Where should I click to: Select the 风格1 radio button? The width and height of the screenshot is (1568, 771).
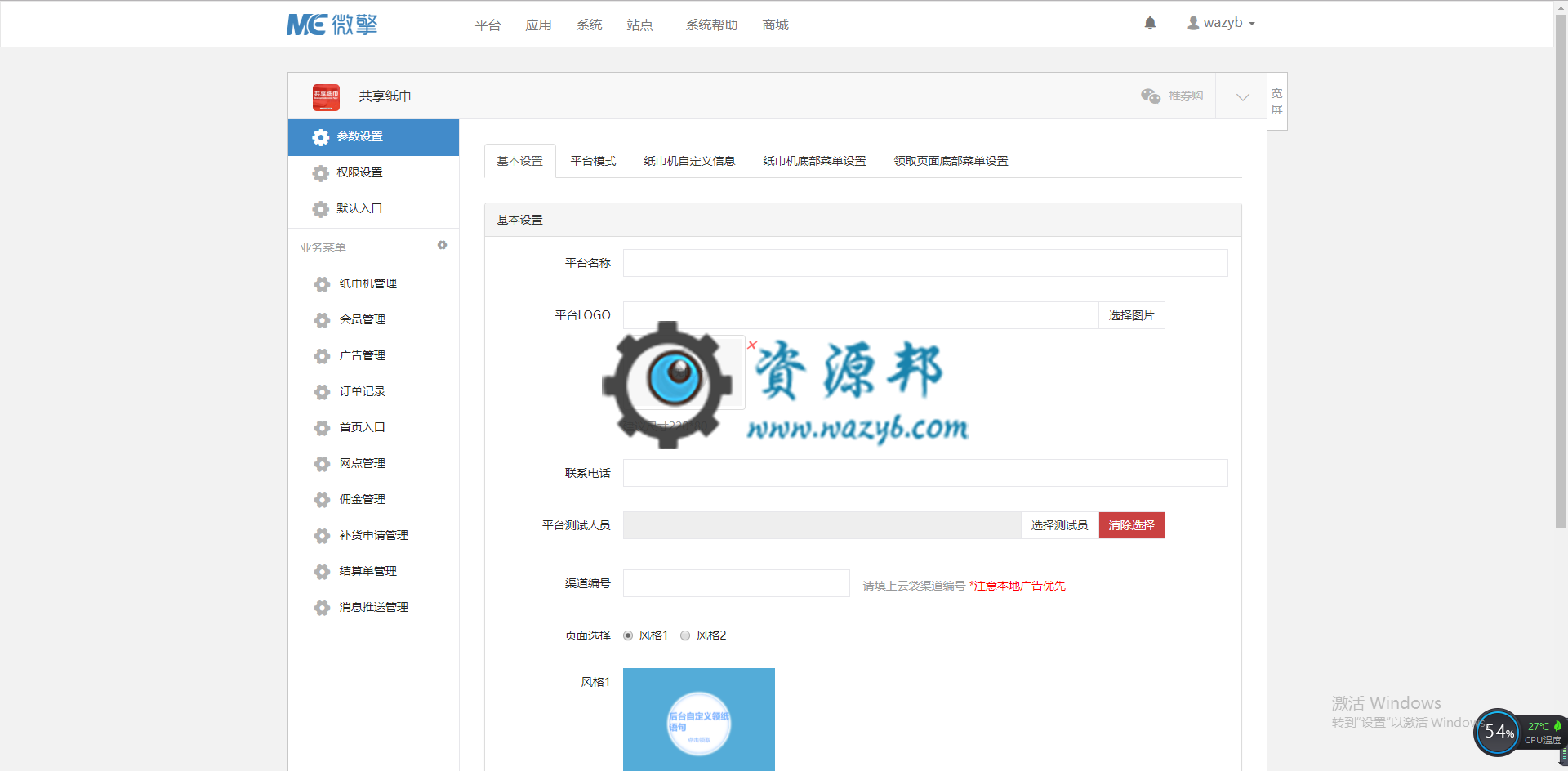628,635
